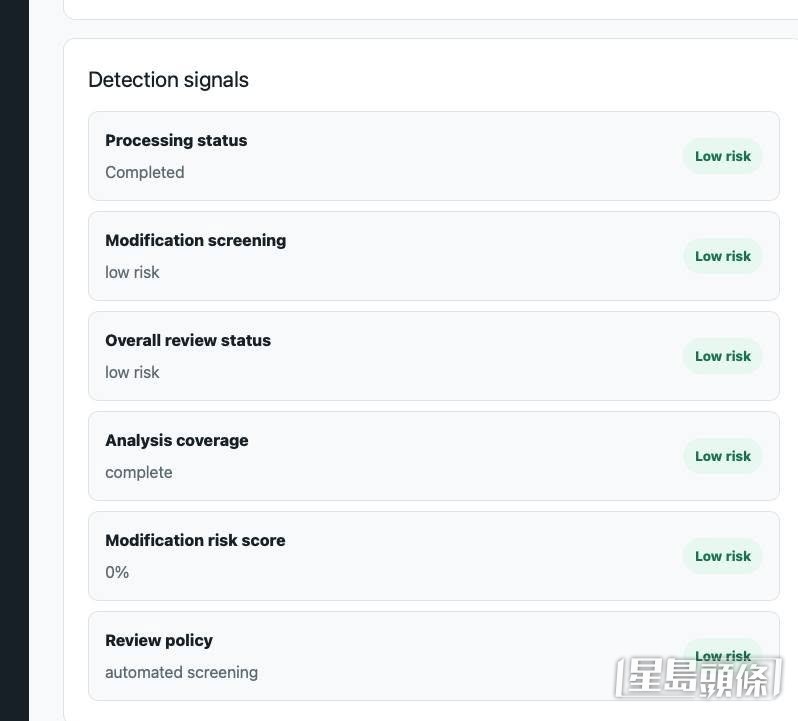Click Low risk badge for Analysis coverage
The height and width of the screenshot is (721, 798).
(x=722, y=456)
